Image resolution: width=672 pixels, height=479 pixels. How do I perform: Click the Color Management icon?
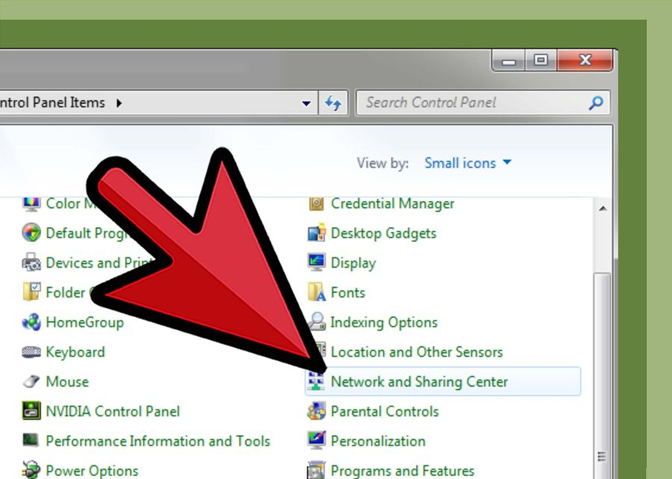click(31, 204)
